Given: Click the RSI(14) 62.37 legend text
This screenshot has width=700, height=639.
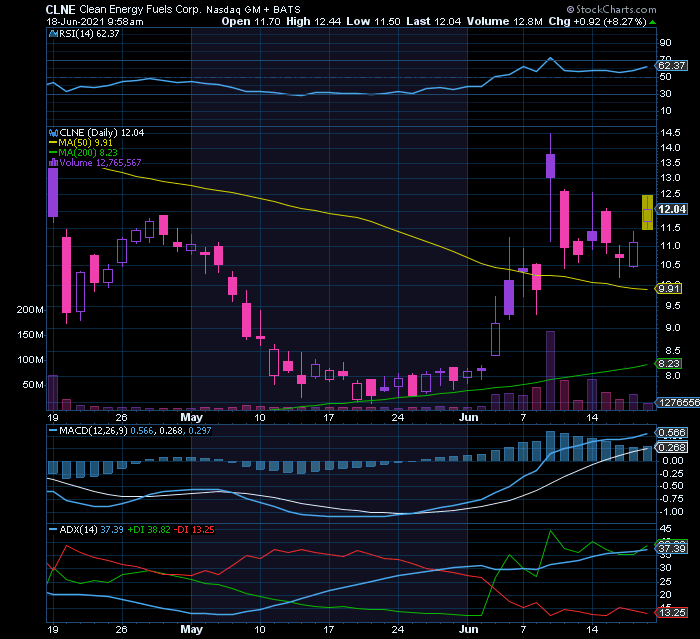Looking at the screenshot, I should (89, 33).
